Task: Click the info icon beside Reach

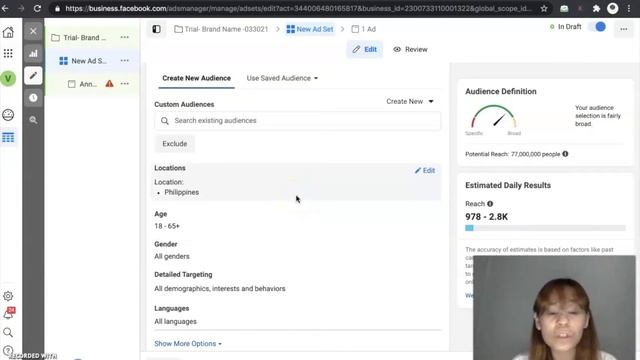Action: click(x=490, y=204)
